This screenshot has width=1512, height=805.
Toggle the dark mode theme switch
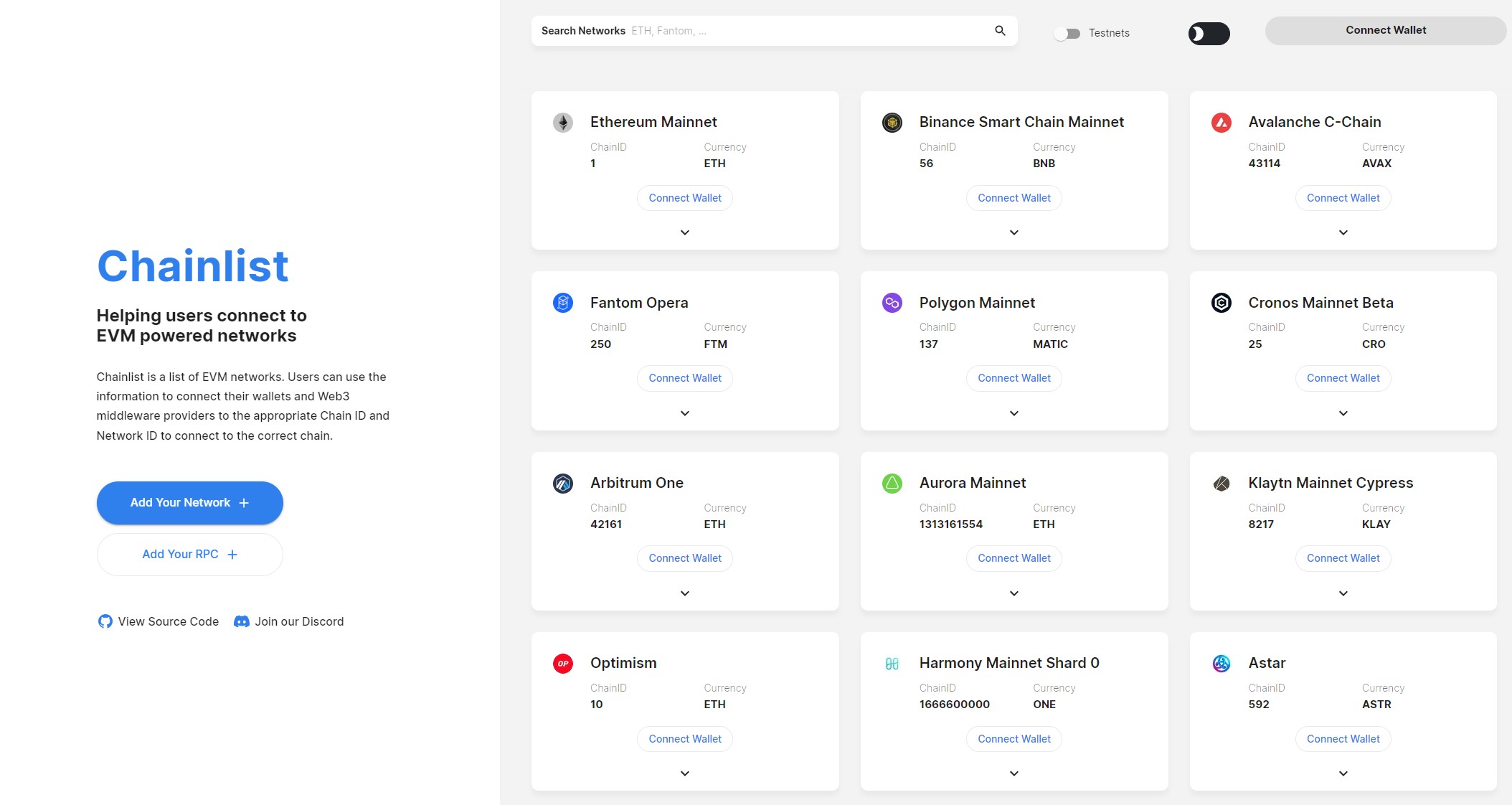[1209, 34]
